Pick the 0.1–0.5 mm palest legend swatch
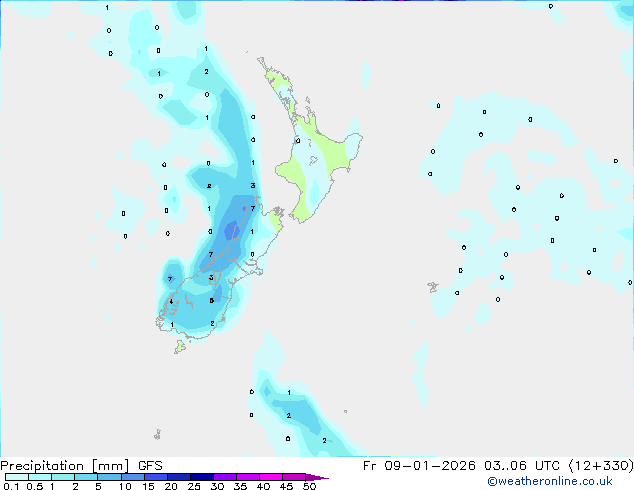The image size is (634, 490). click(x=17, y=477)
